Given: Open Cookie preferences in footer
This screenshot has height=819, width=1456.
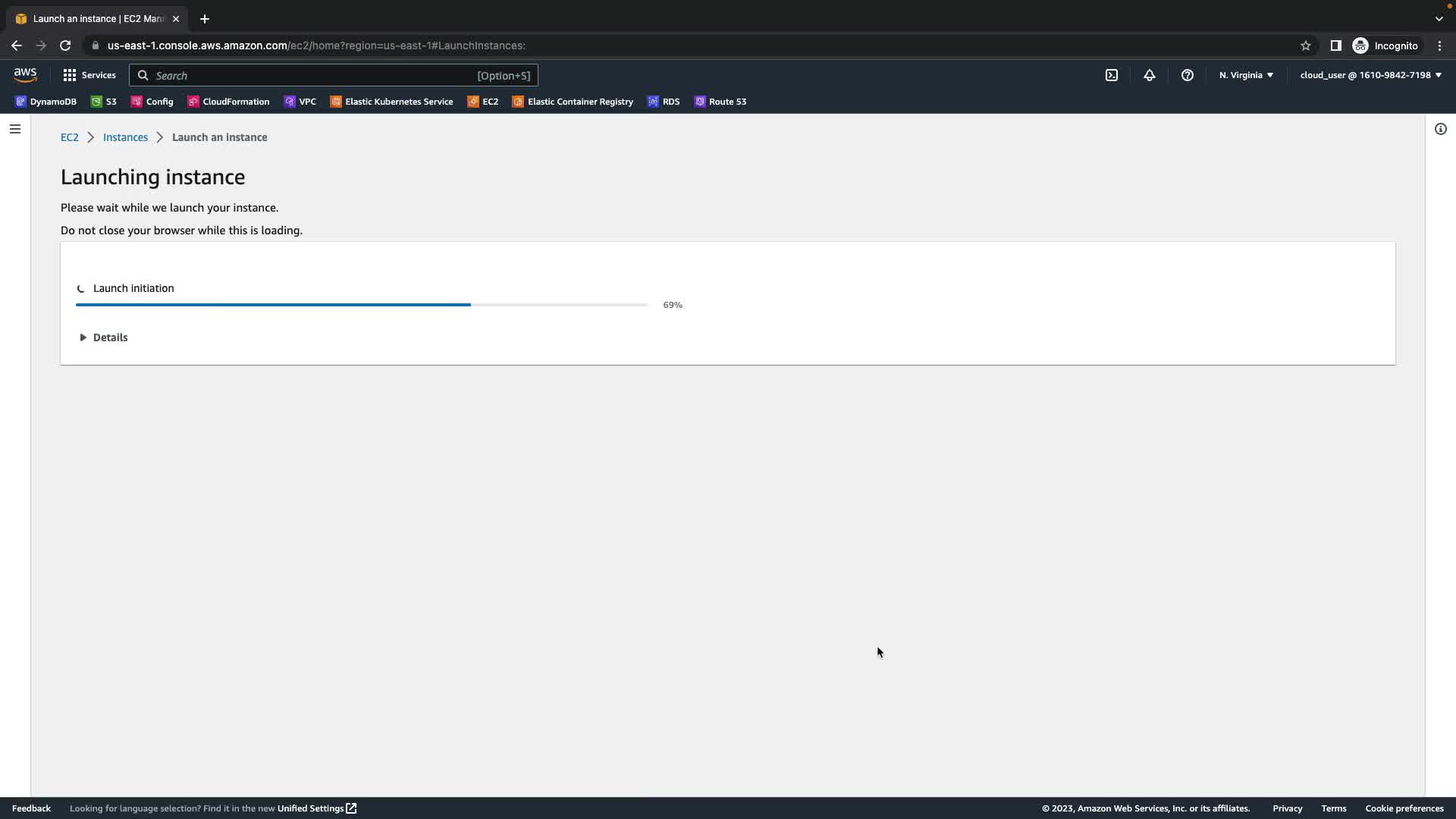Looking at the screenshot, I should point(1404,808).
